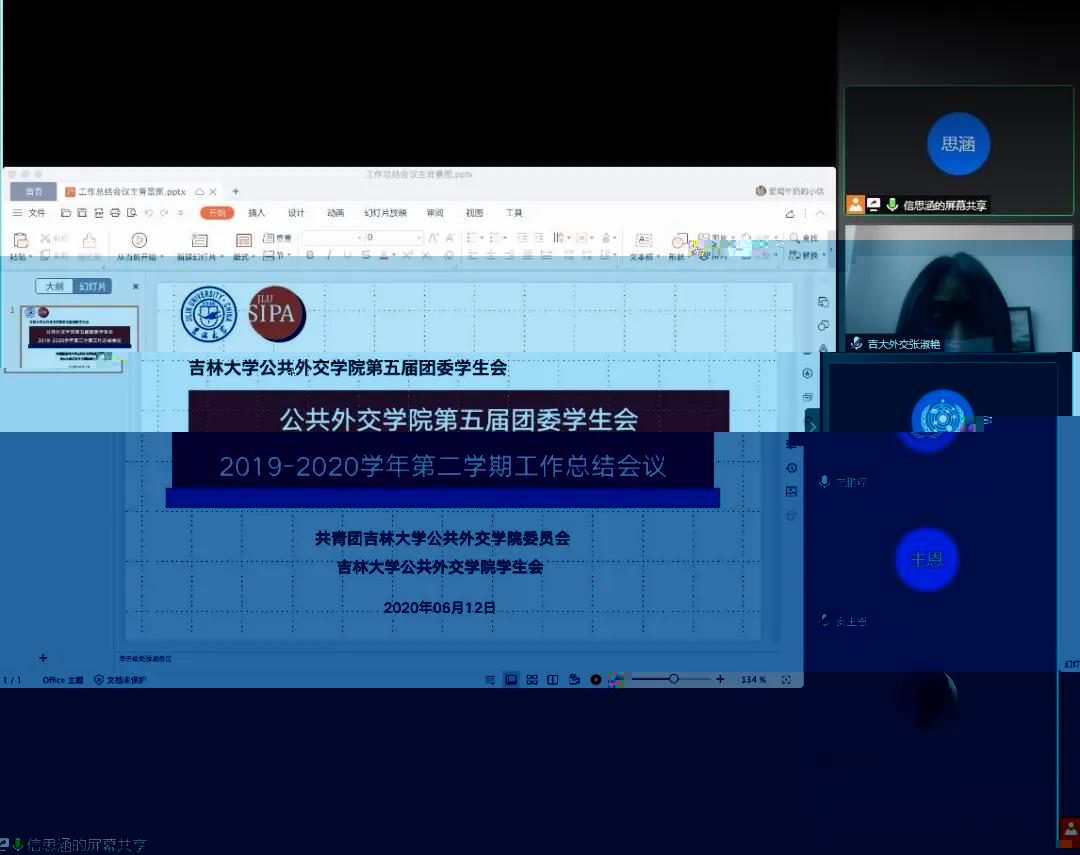Click the print icon in quick access bar
The image size is (1080, 855).
(x=115, y=213)
